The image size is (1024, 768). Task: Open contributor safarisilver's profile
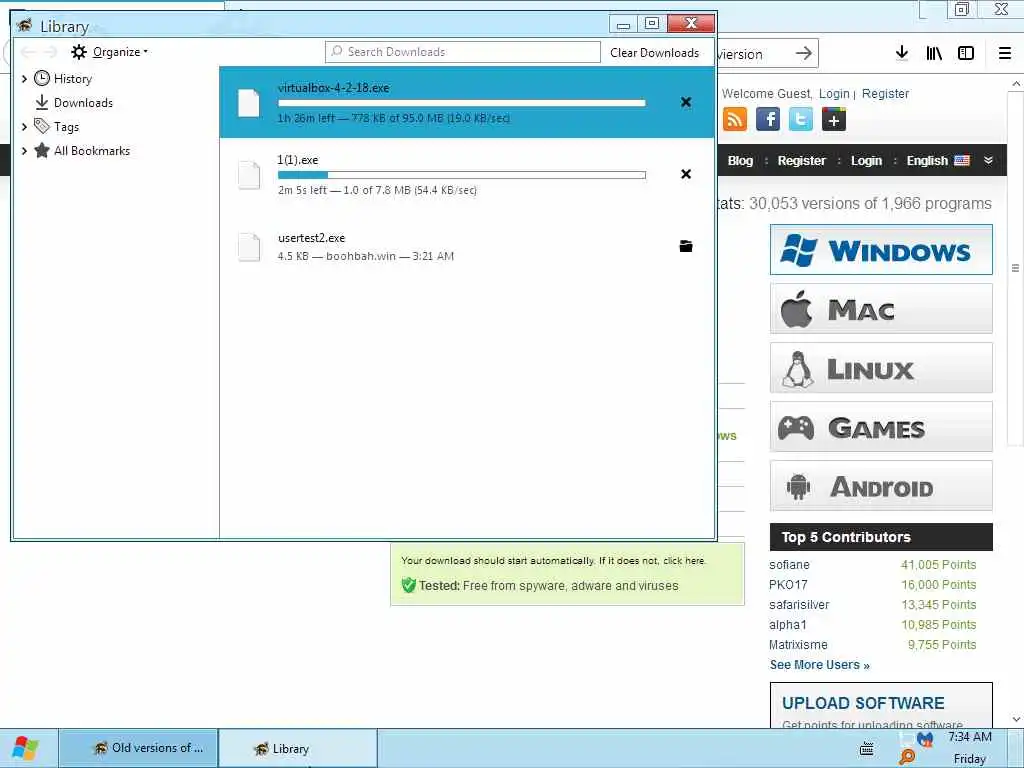[x=799, y=605]
